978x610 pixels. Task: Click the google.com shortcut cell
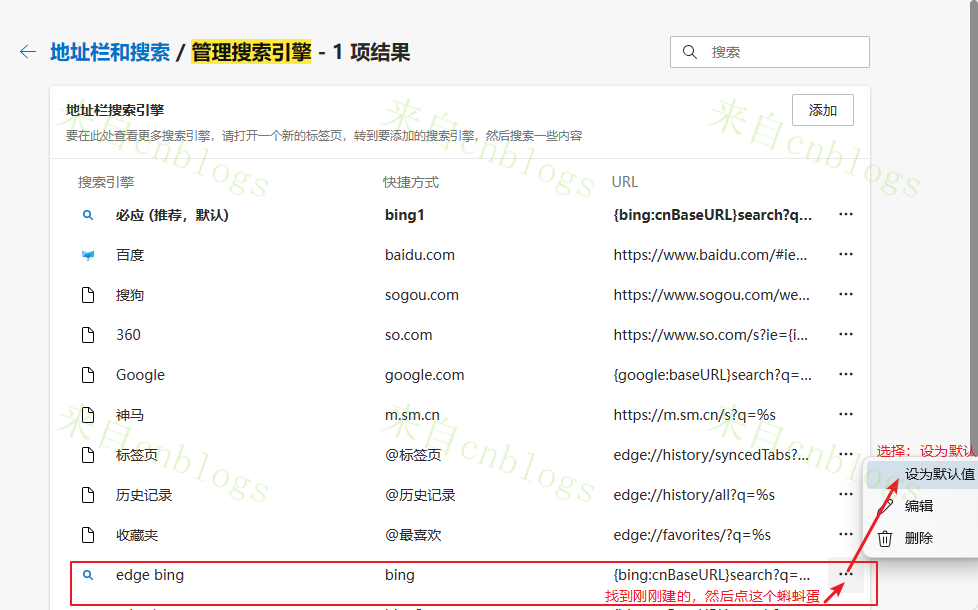click(x=424, y=375)
